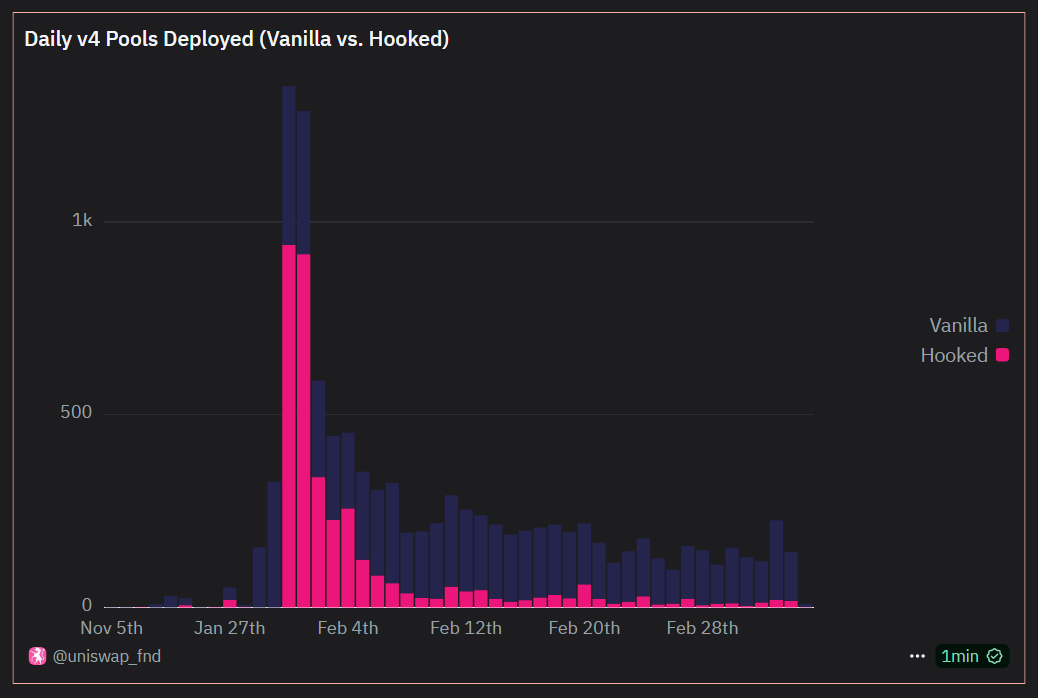The height and width of the screenshot is (698, 1038).
Task: Click the 1min refresh status badge
Action: (x=972, y=656)
